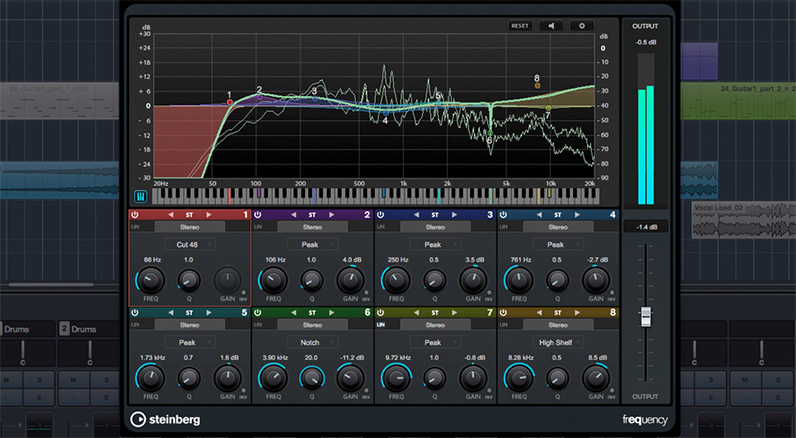
Task: Select band 6 Stereo processing button
Action: click(312, 325)
